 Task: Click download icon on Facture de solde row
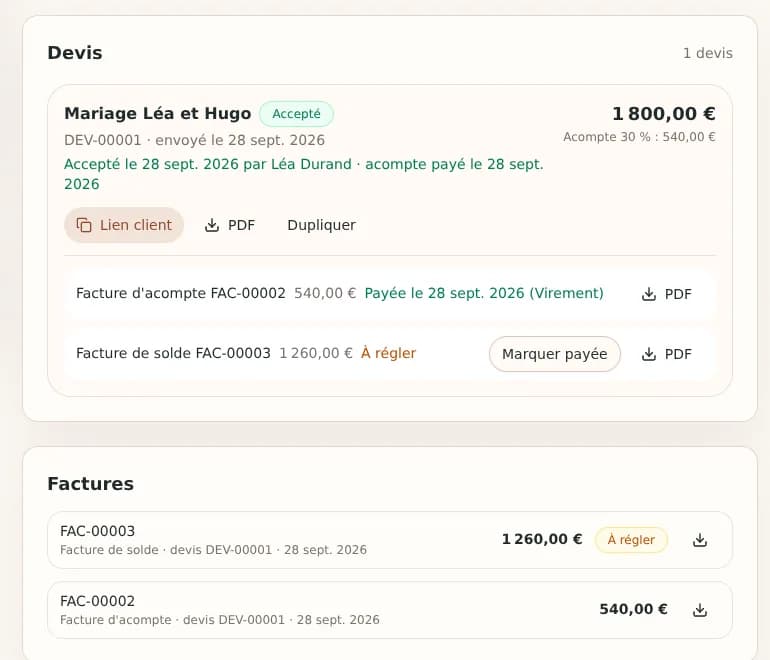click(649, 354)
